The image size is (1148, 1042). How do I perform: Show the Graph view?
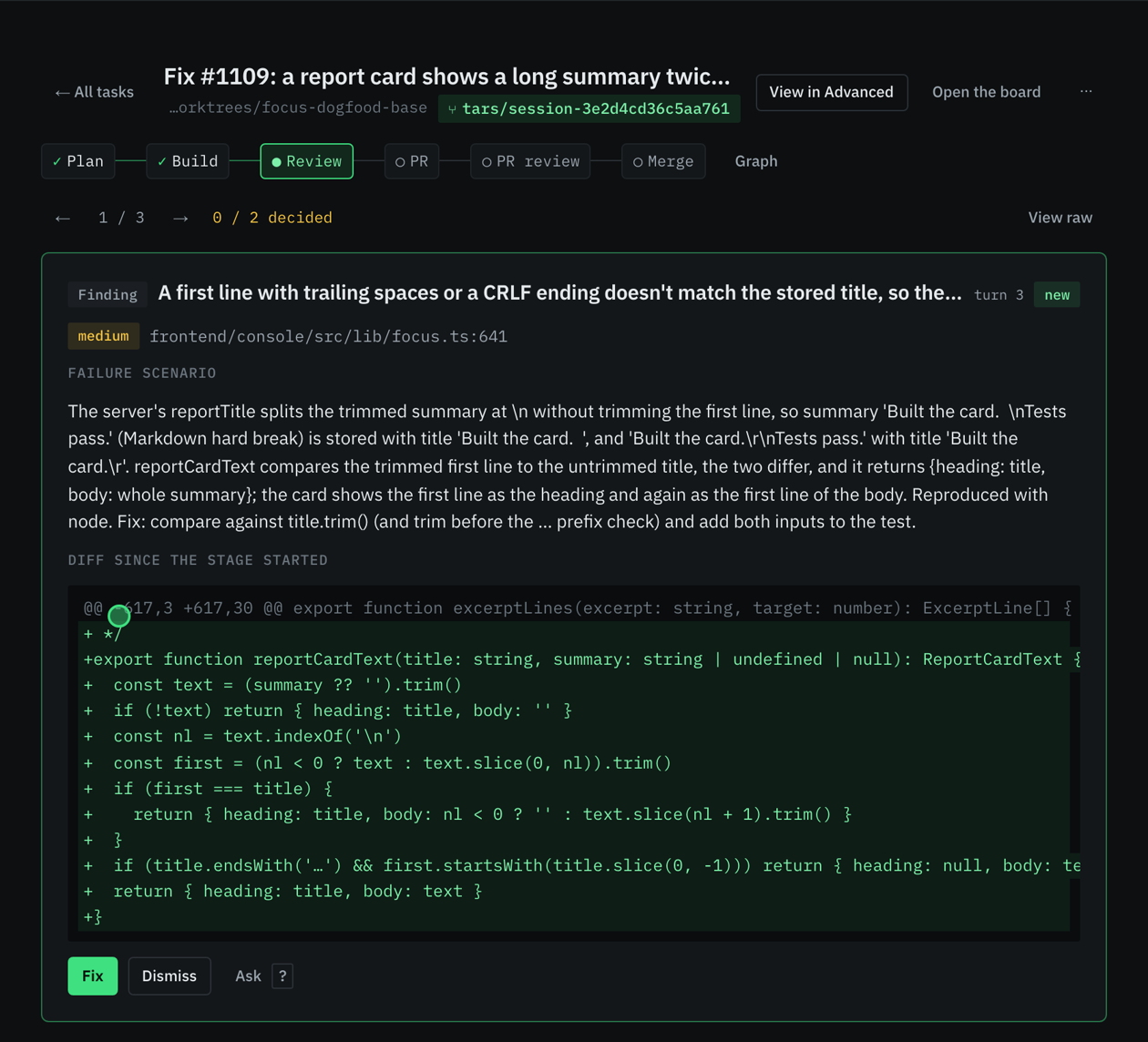tap(756, 161)
